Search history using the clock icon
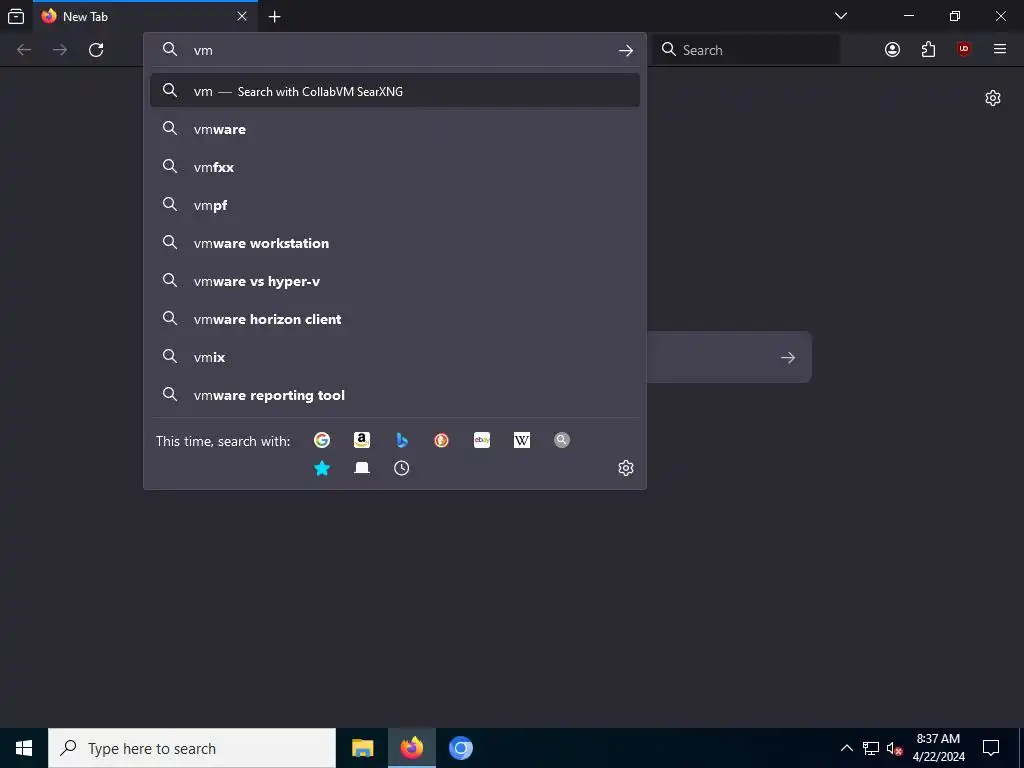Image resolution: width=1024 pixels, height=768 pixels. (x=402, y=468)
